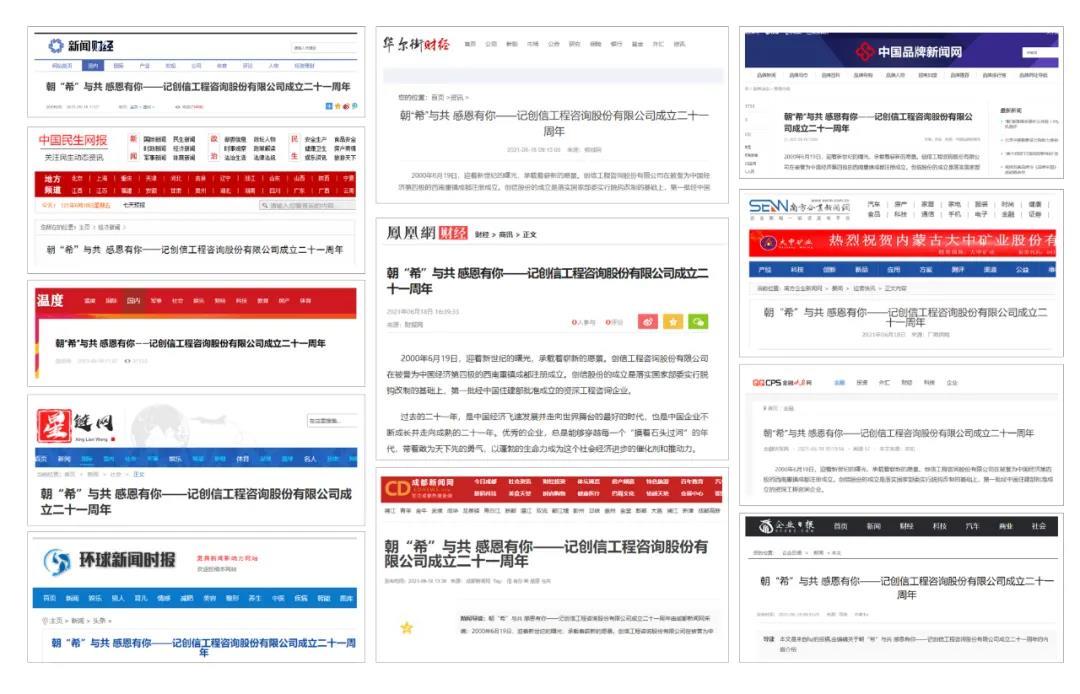Viewport: 1080px width, 694px height.
Task: Click 中国民生网报 red site title
Action: pyautogui.click(x=73, y=140)
